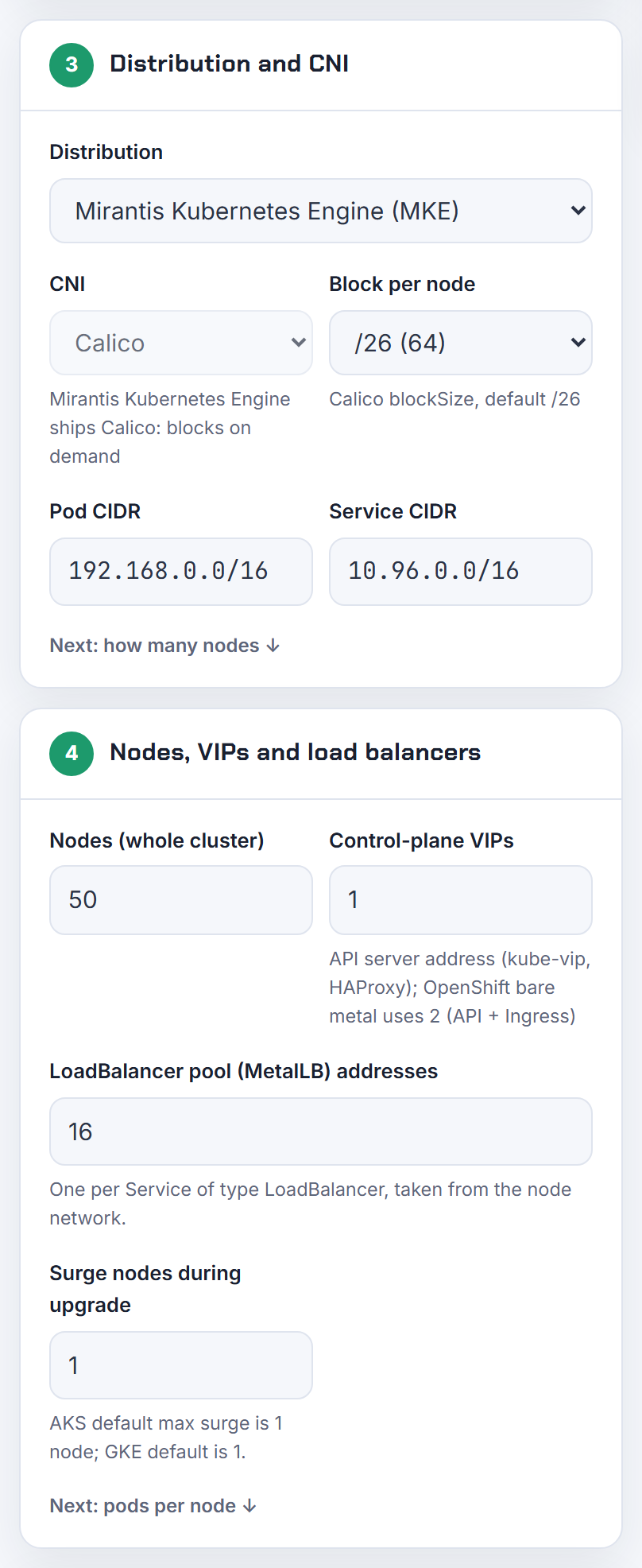Focus the Nodes (whole cluster) input
Image resolution: width=642 pixels, height=1568 pixels.
181,900
